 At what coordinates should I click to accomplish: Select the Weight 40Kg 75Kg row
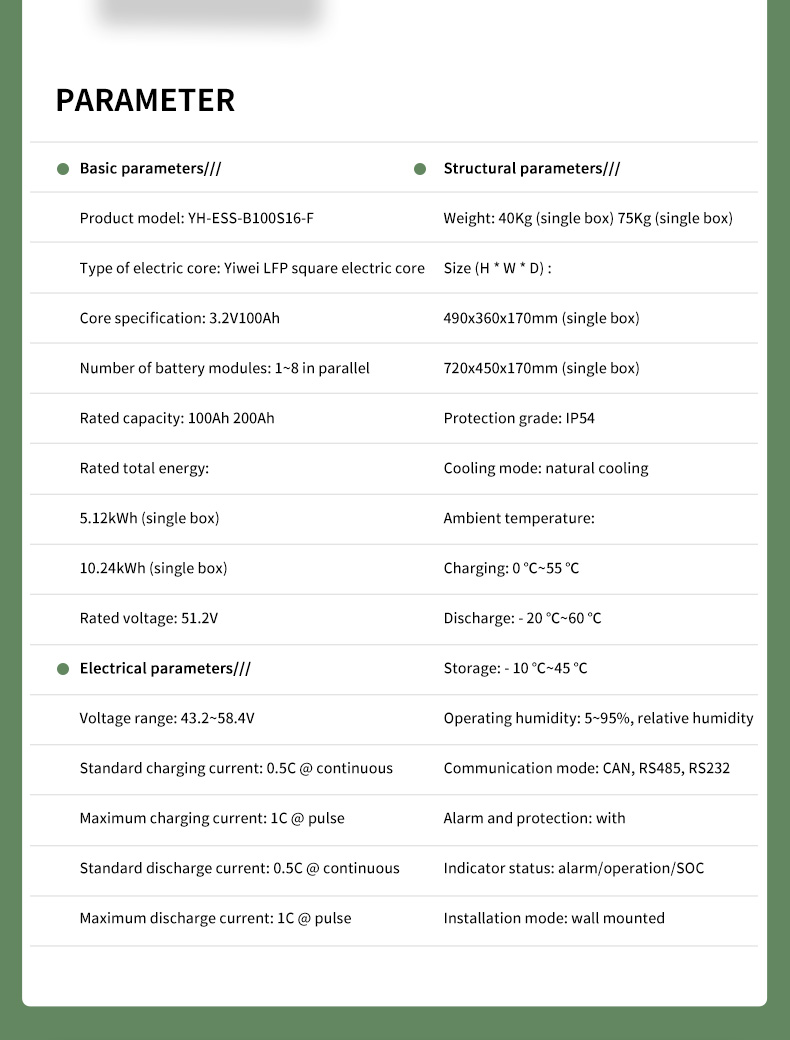[x=588, y=219]
